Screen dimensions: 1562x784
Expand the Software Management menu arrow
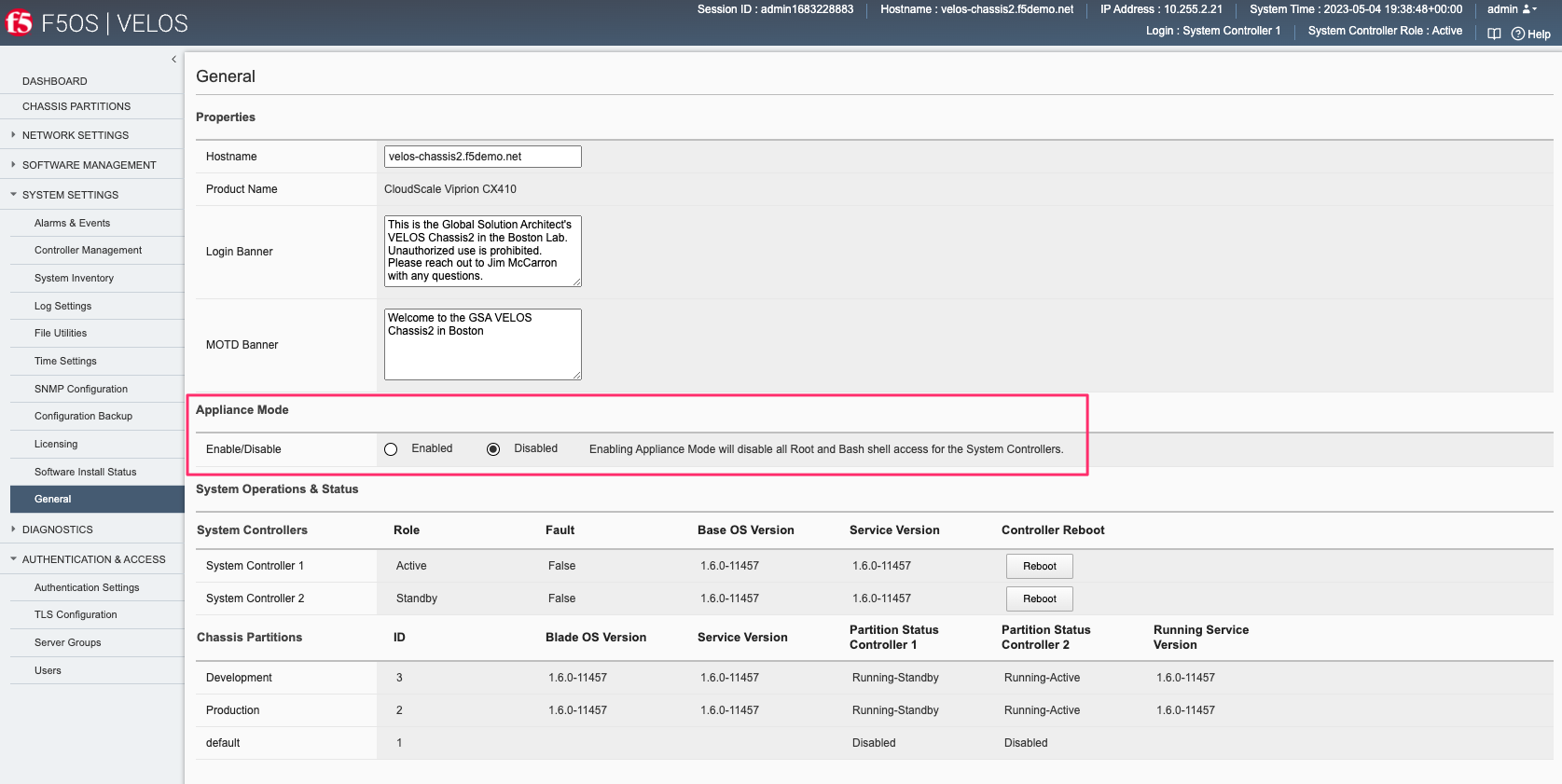(13, 165)
